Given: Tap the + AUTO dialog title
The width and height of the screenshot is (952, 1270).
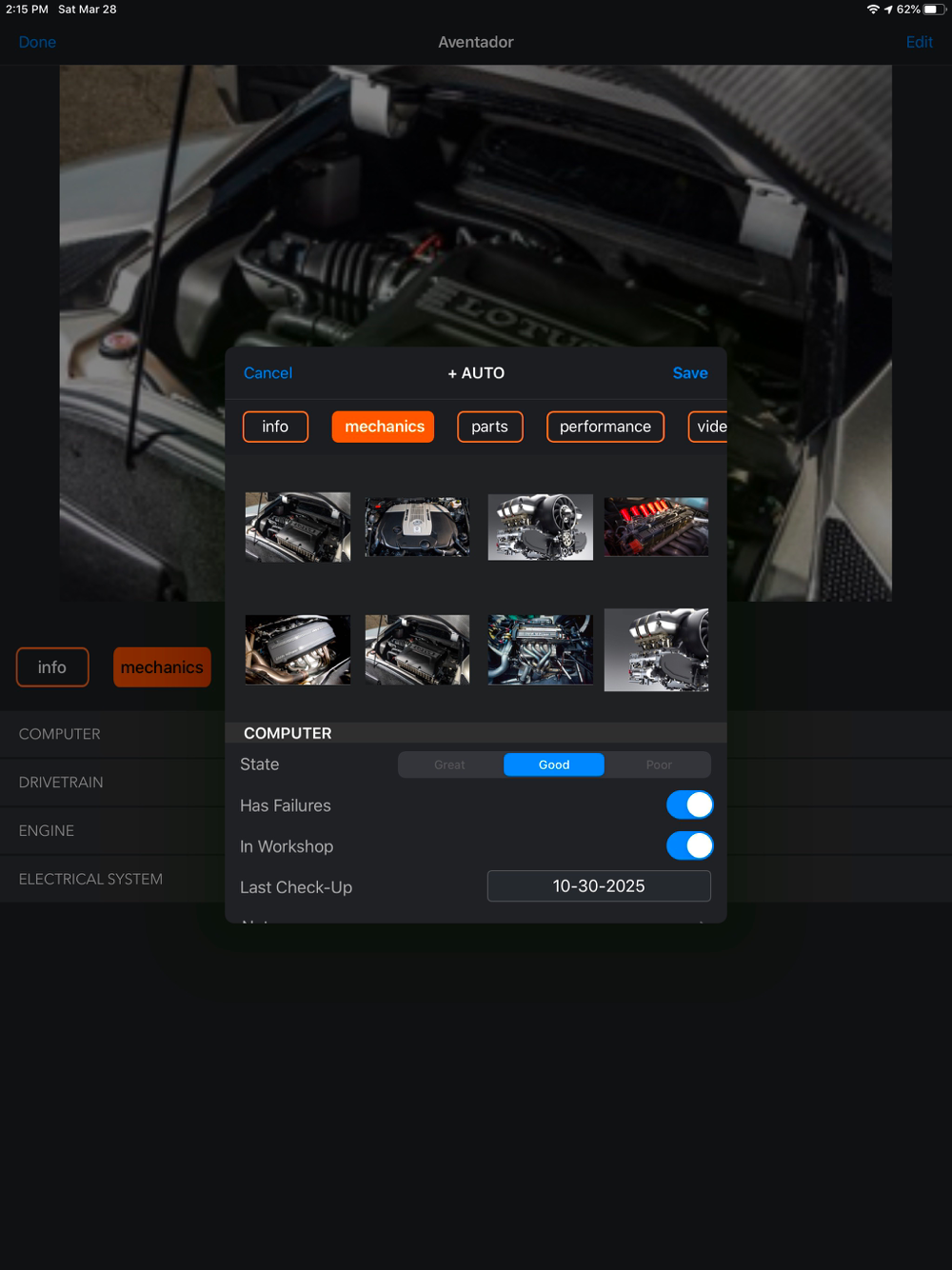Looking at the screenshot, I should pyautogui.click(x=476, y=373).
